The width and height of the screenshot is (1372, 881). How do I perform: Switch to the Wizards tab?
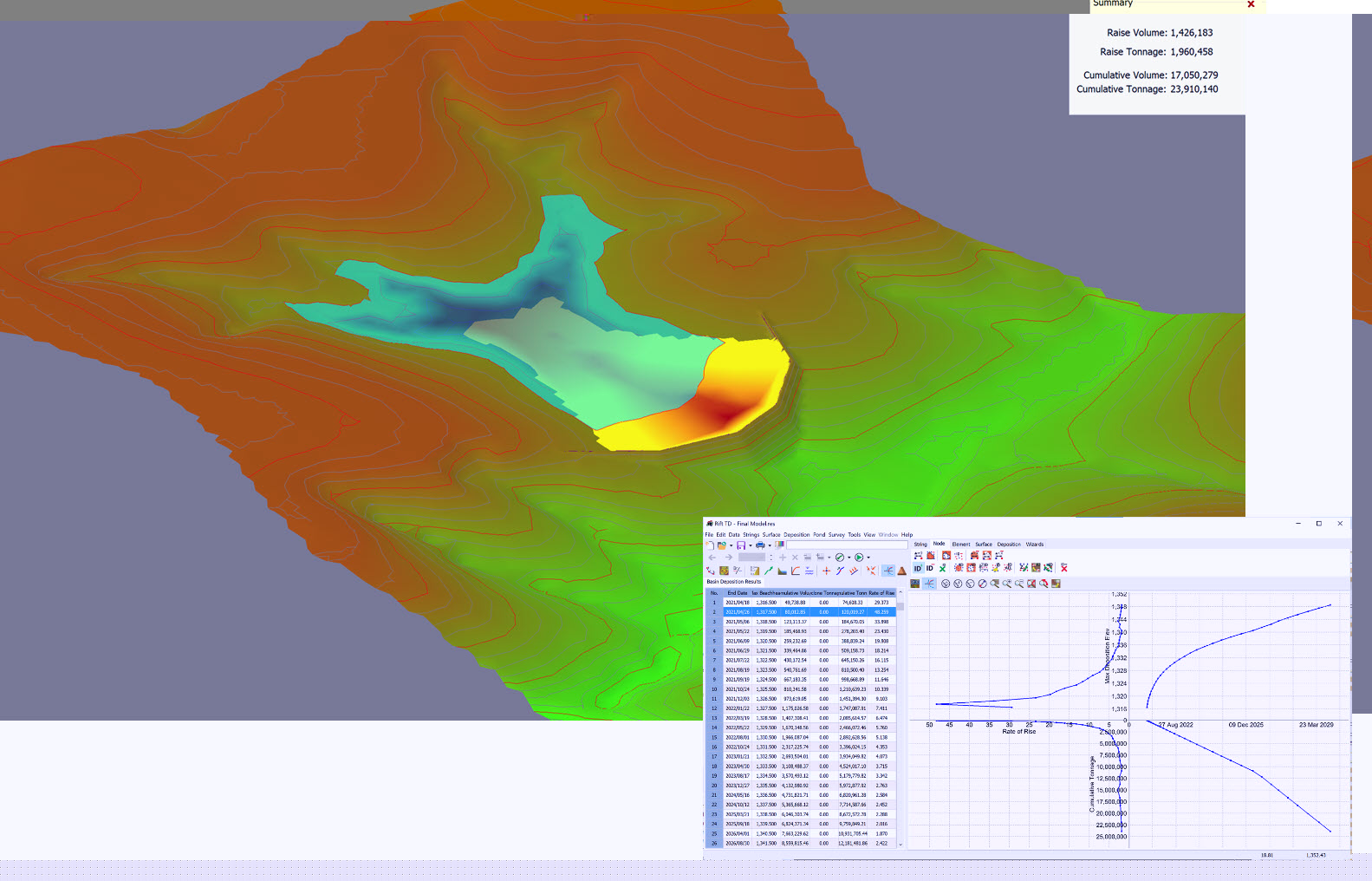coord(1034,545)
